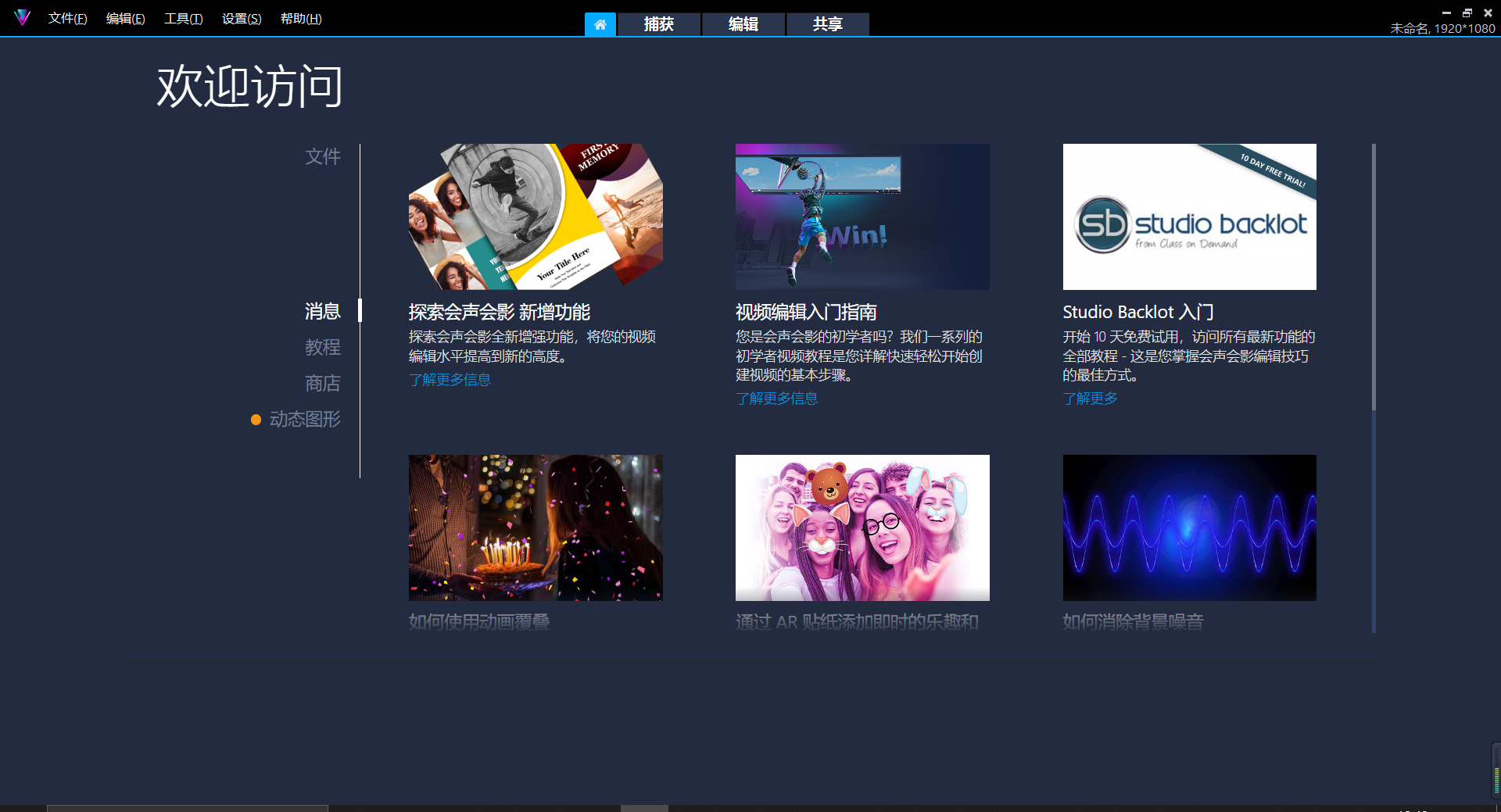The image size is (1501, 812).
Task: Select 教程 in the welcome sidebar
Action: (x=323, y=347)
